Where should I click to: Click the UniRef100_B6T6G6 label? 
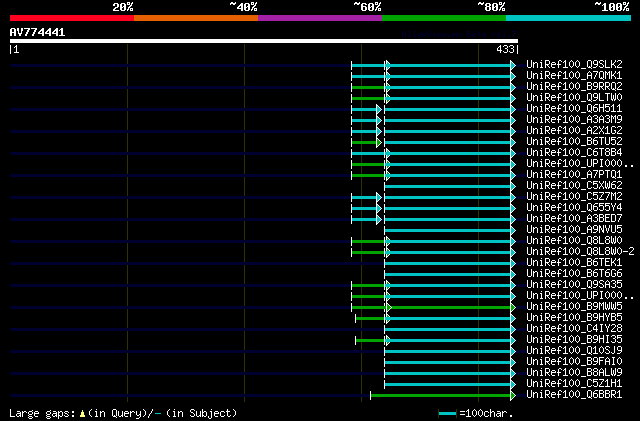(x=574, y=274)
